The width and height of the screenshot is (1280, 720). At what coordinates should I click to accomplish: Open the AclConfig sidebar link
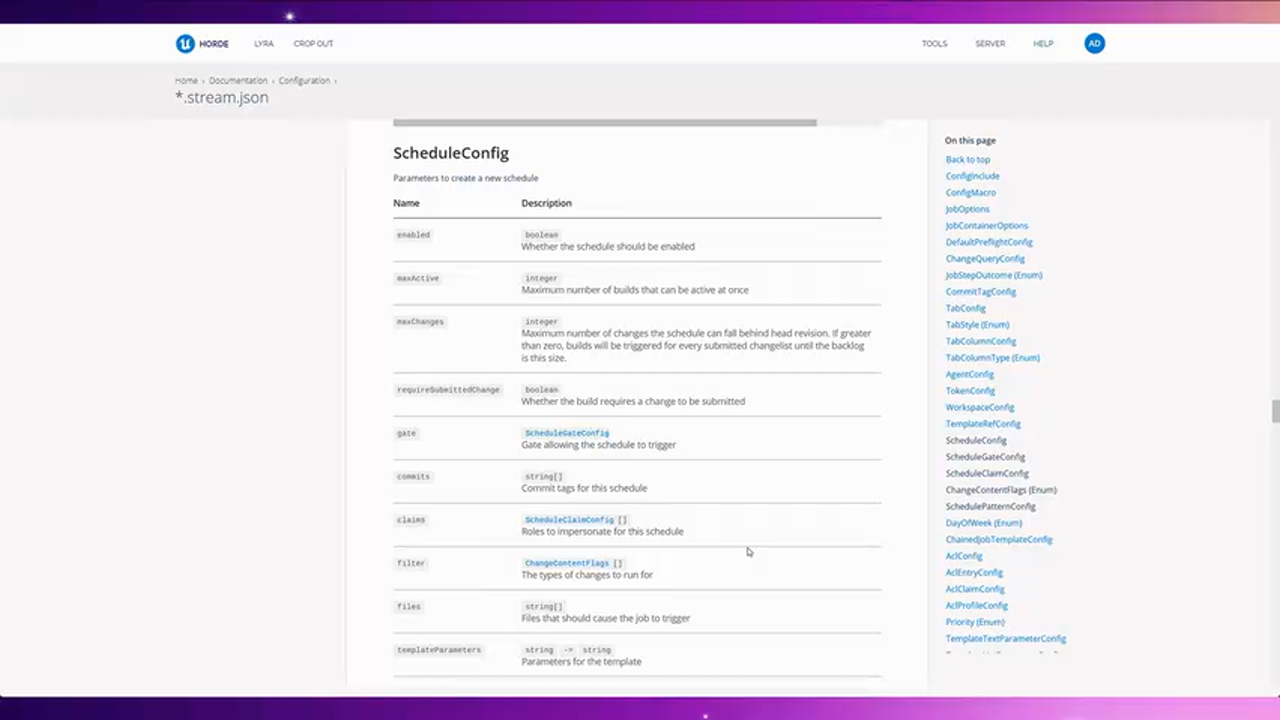963,555
